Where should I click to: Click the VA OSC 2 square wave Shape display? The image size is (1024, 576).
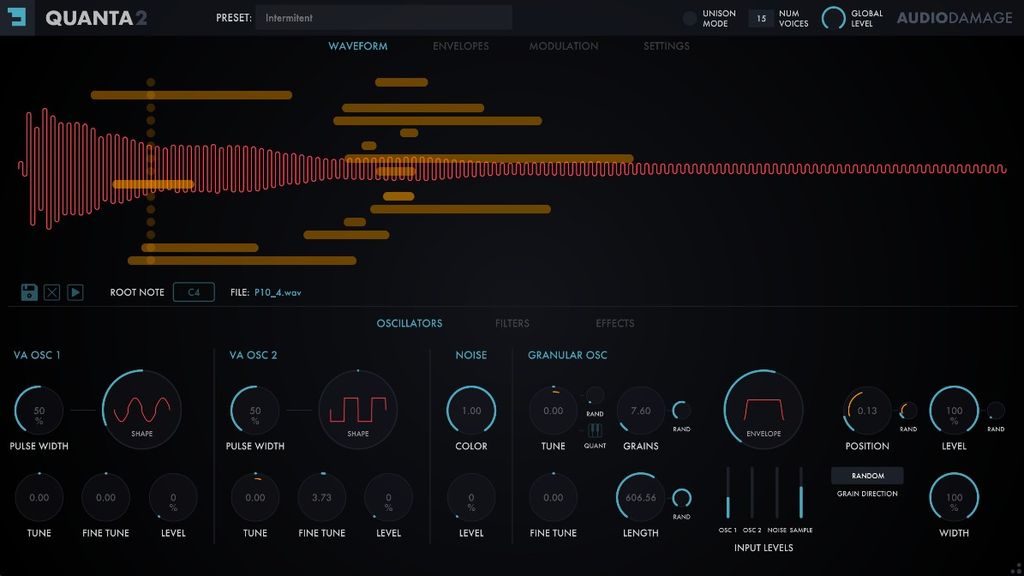coord(357,409)
